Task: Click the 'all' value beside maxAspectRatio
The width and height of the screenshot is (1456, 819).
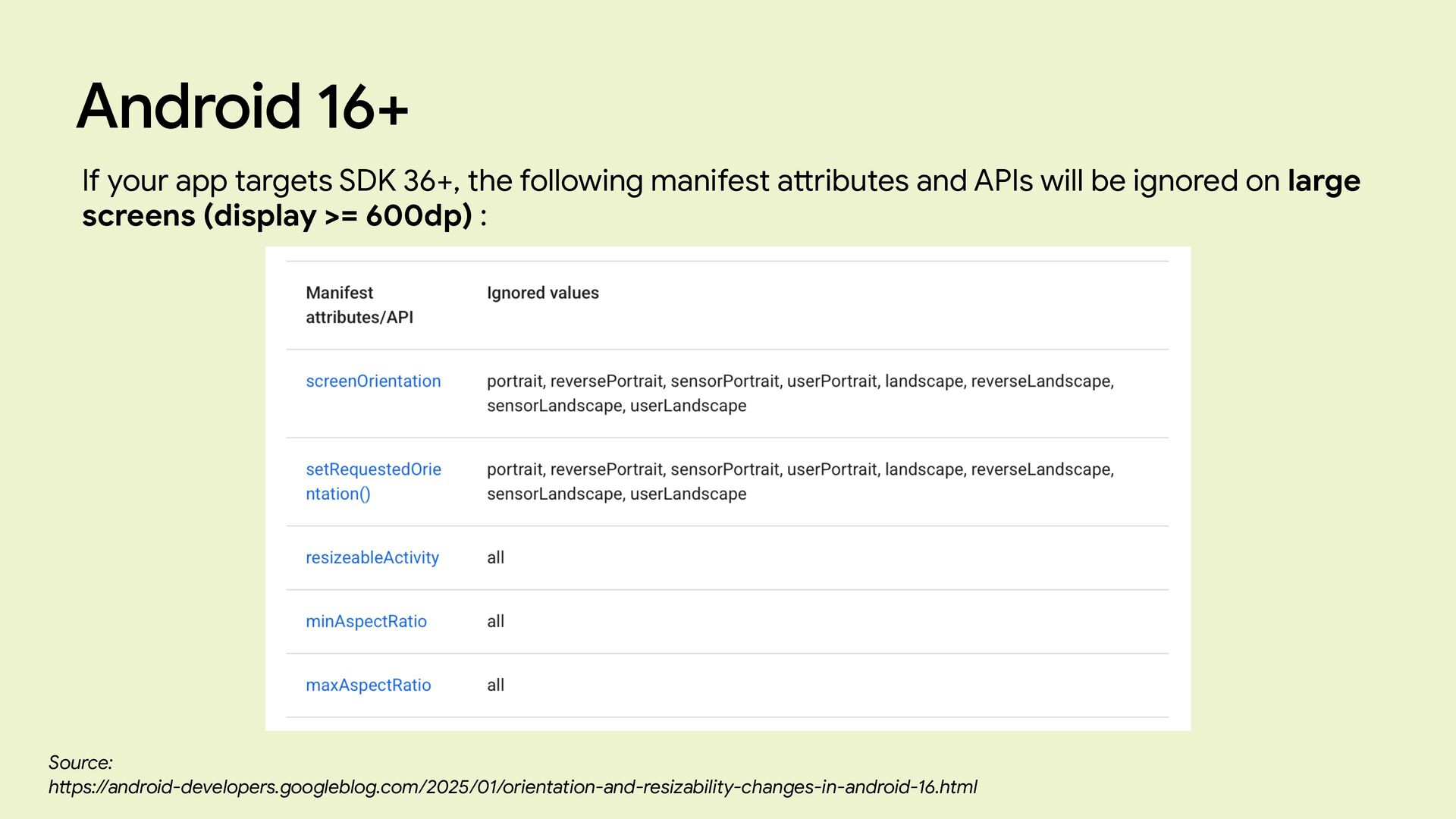Action: pyautogui.click(x=495, y=686)
